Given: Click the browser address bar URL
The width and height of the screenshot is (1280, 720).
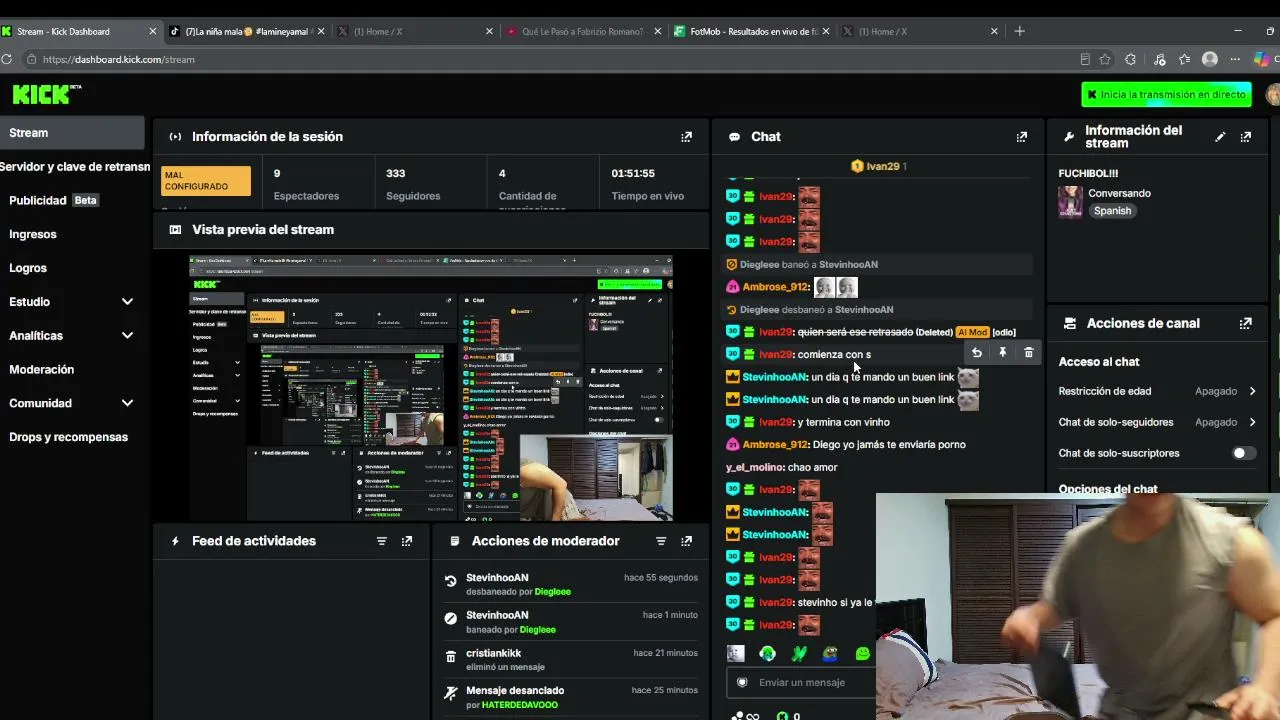Looking at the screenshot, I should click(x=119, y=60).
